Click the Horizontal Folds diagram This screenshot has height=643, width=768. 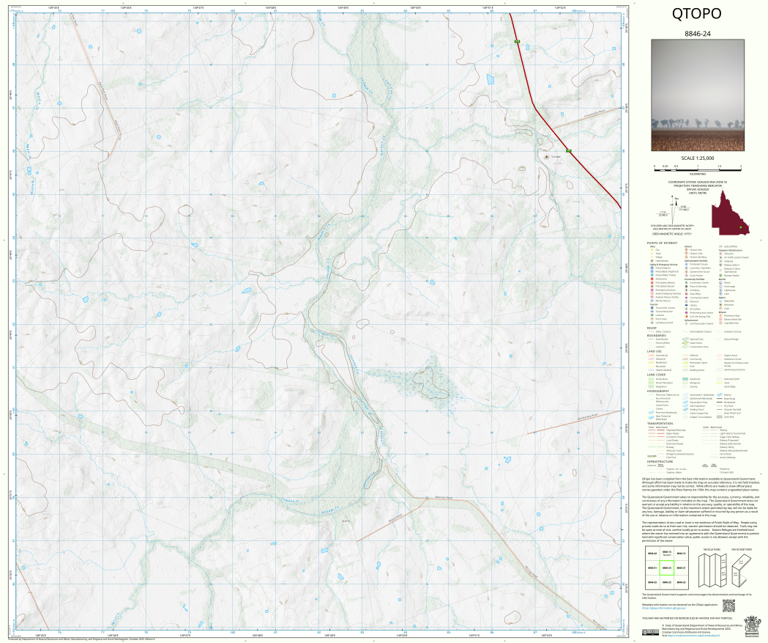pyautogui.click(x=741, y=571)
